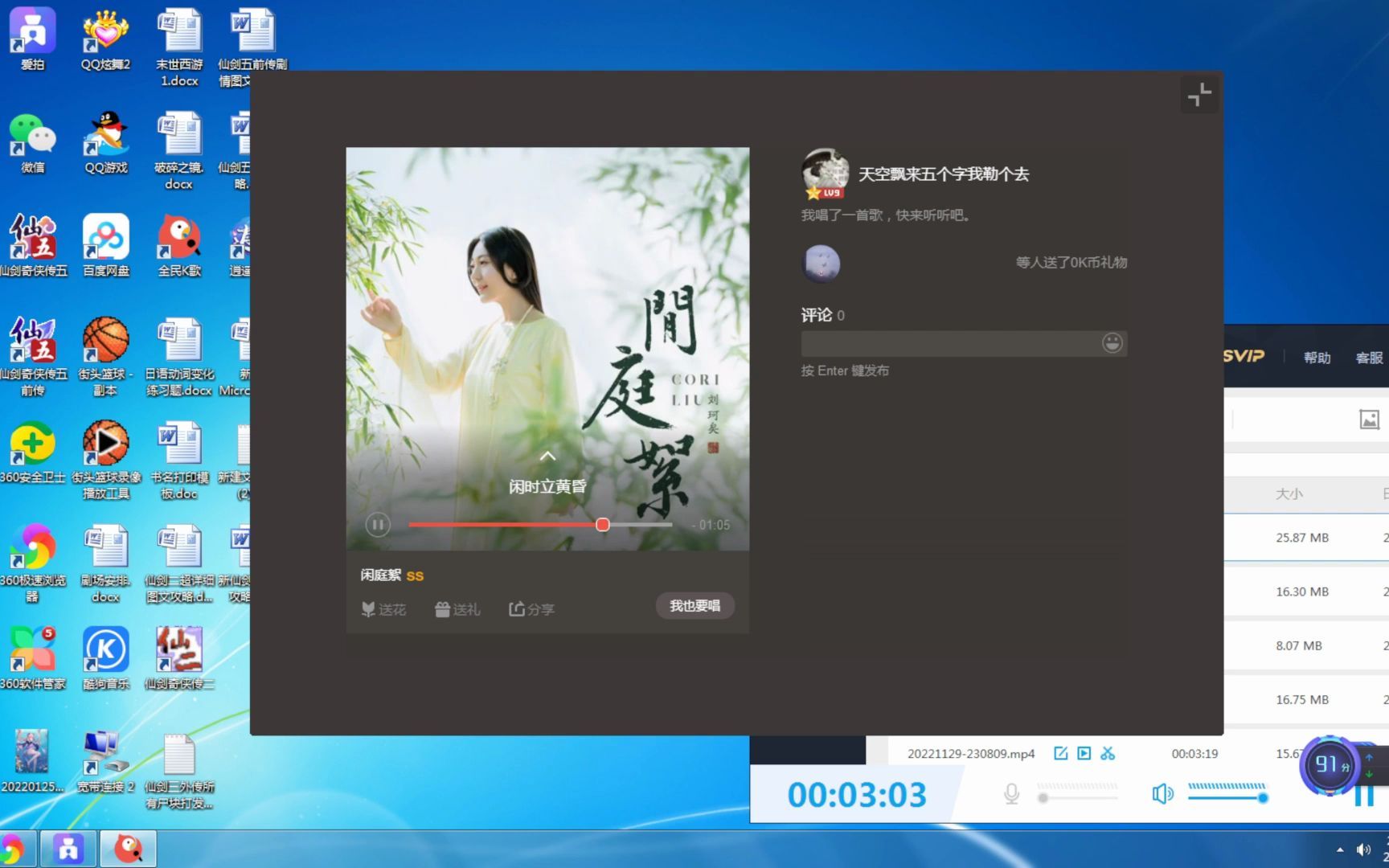This screenshot has width=1389, height=868.
Task: Open the 全民K歌 desktop shortcut
Action: (x=178, y=245)
